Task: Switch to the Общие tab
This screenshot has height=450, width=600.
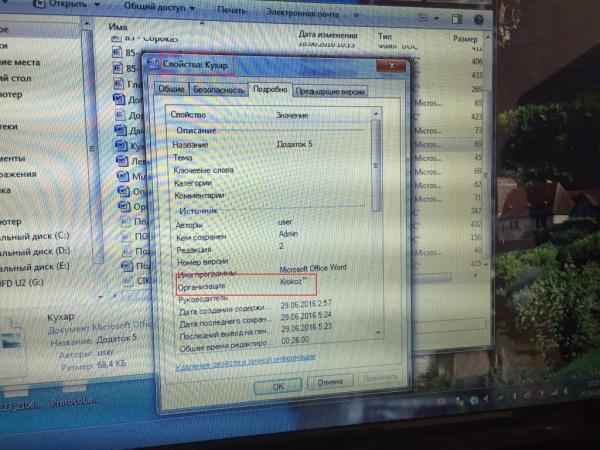Action: pyautogui.click(x=170, y=89)
